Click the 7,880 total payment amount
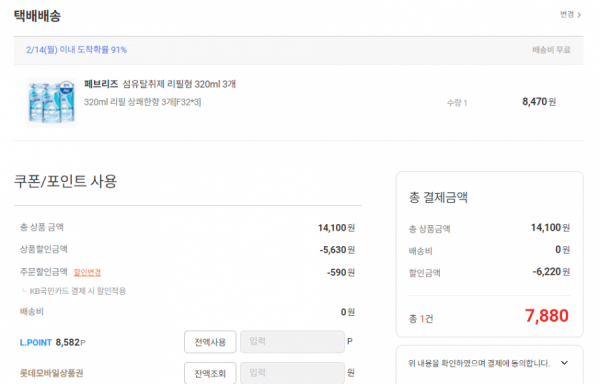Viewport: 600px width, 384px height. (546, 316)
